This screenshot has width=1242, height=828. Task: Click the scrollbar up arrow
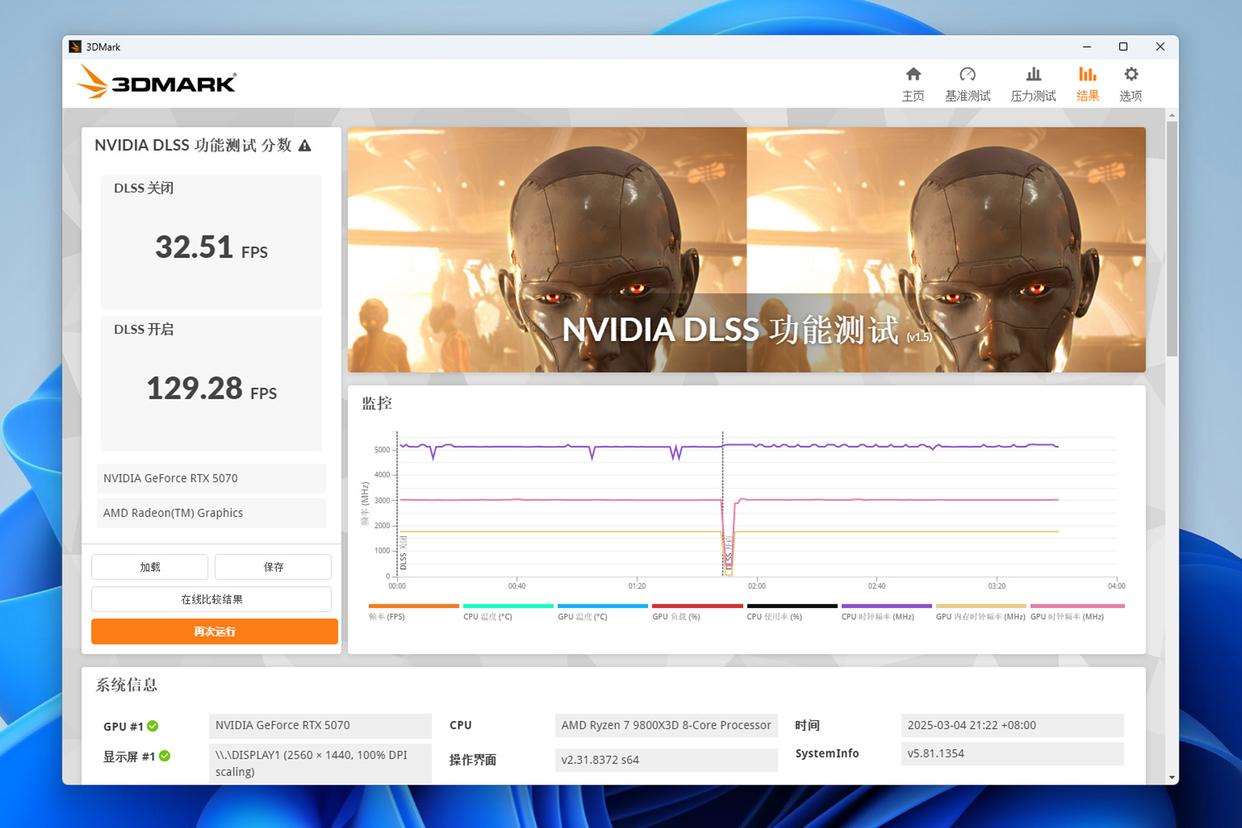coord(1172,116)
